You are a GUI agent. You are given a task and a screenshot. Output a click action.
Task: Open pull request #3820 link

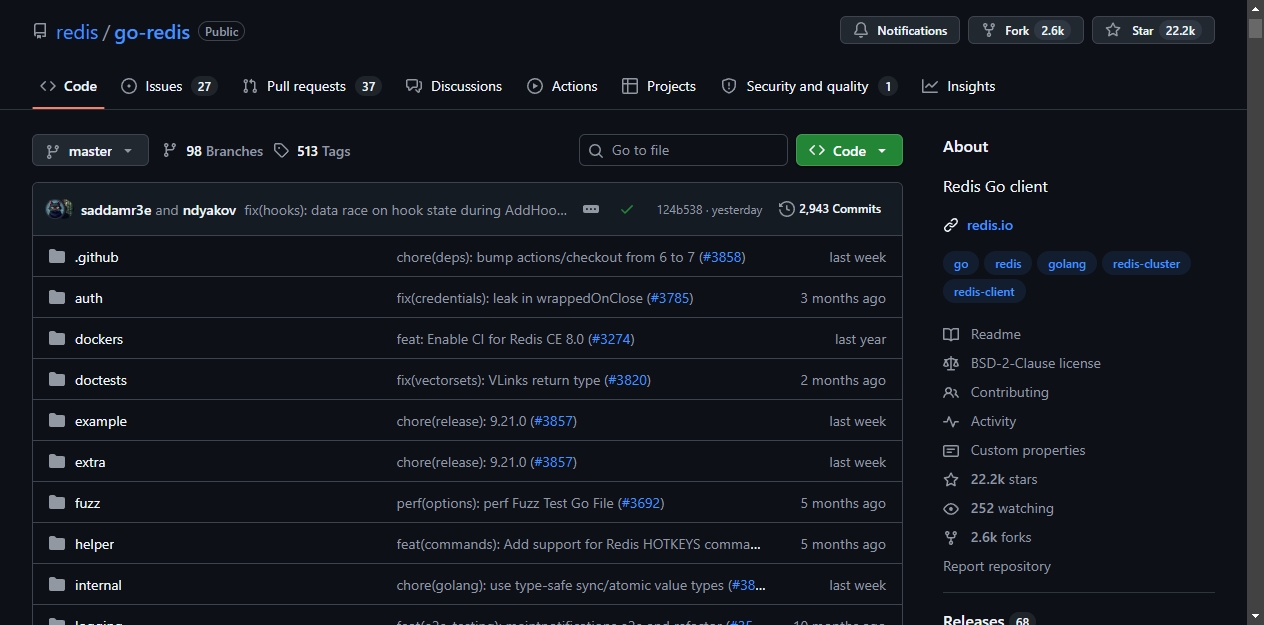(627, 380)
